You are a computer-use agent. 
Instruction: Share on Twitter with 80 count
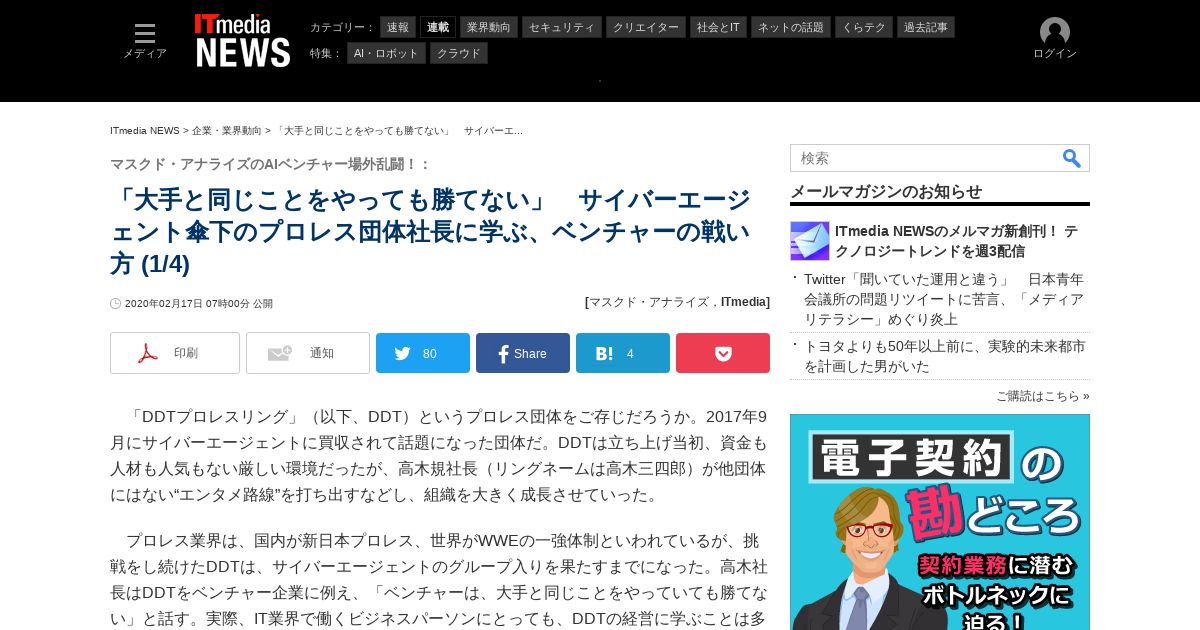(423, 353)
